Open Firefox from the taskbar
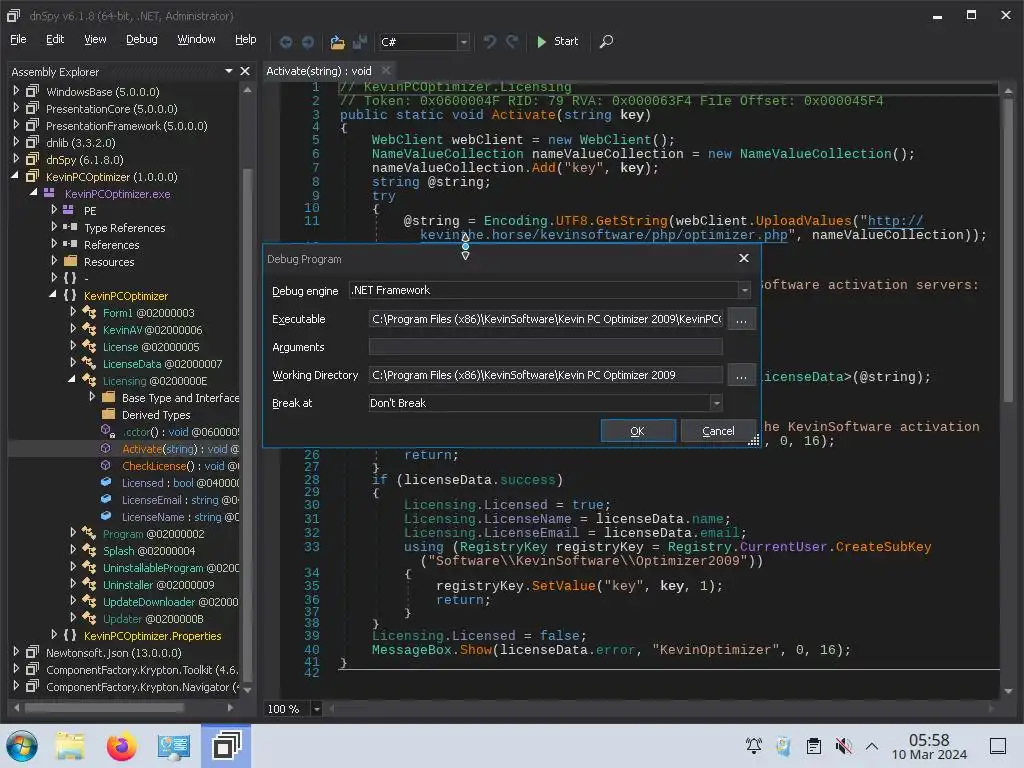 [x=121, y=746]
